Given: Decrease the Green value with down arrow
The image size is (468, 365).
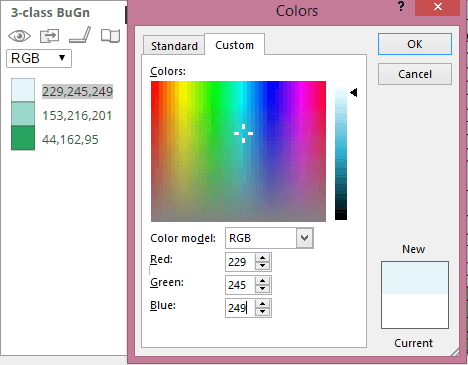Looking at the screenshot, I should (263, 289).
